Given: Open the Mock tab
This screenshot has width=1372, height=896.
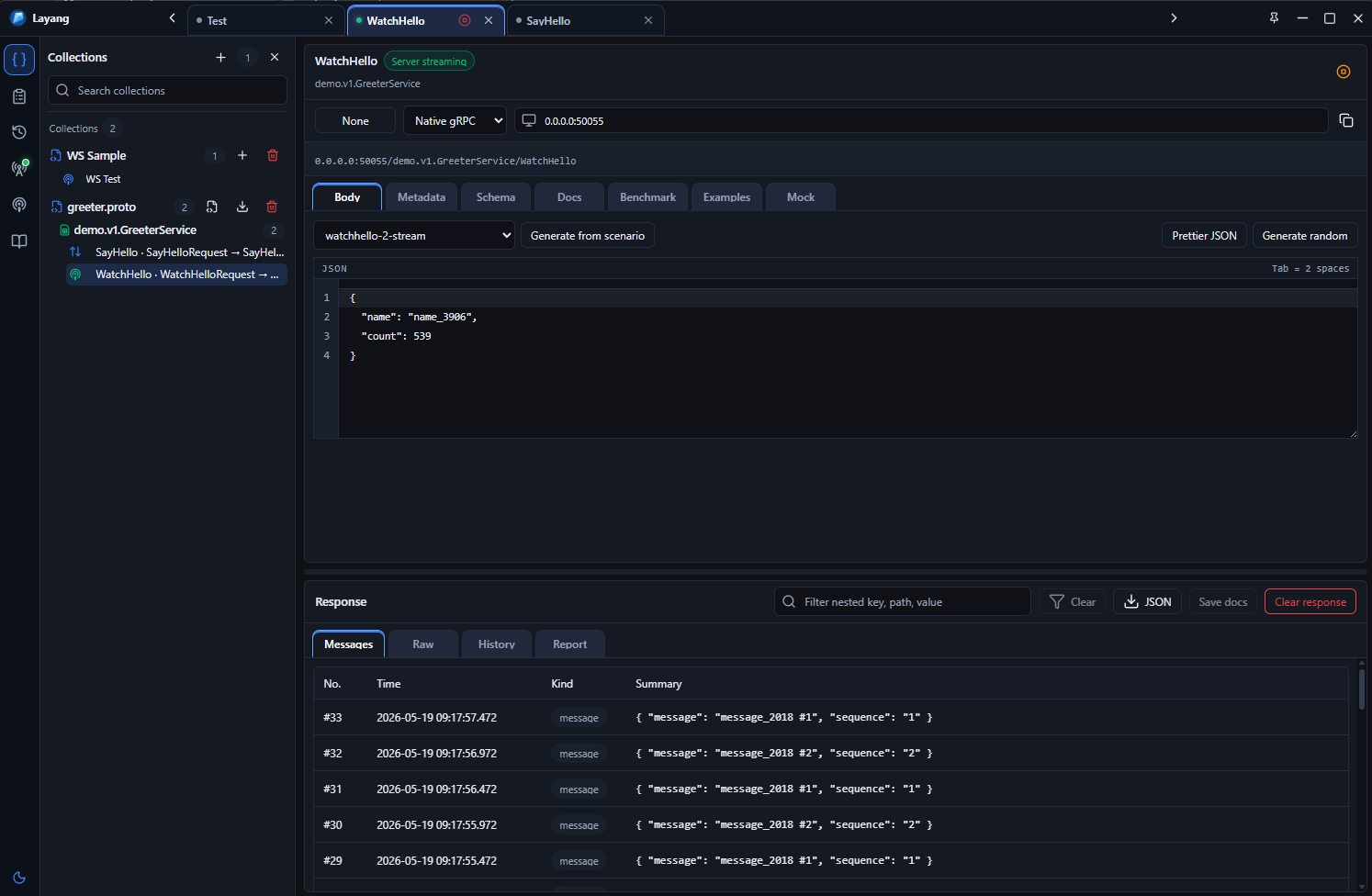Looking at the screenshot, I should 801,197.
